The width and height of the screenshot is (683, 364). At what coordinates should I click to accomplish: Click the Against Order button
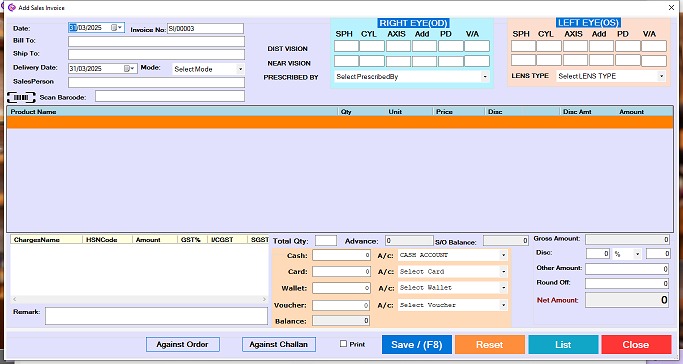tap(183, 344)
